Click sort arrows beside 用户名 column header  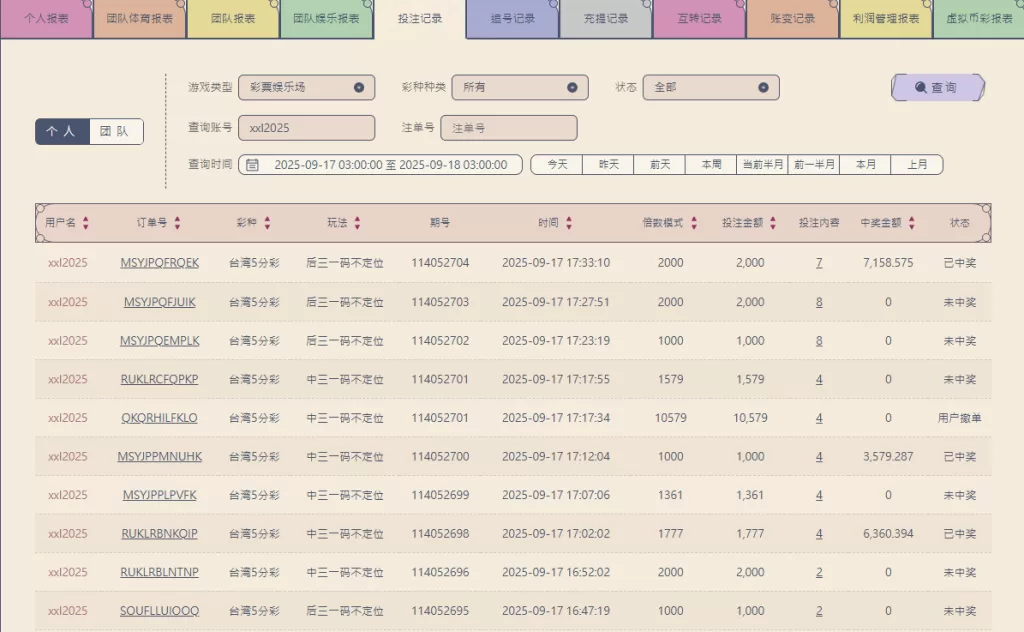click(x=86, y=223)
